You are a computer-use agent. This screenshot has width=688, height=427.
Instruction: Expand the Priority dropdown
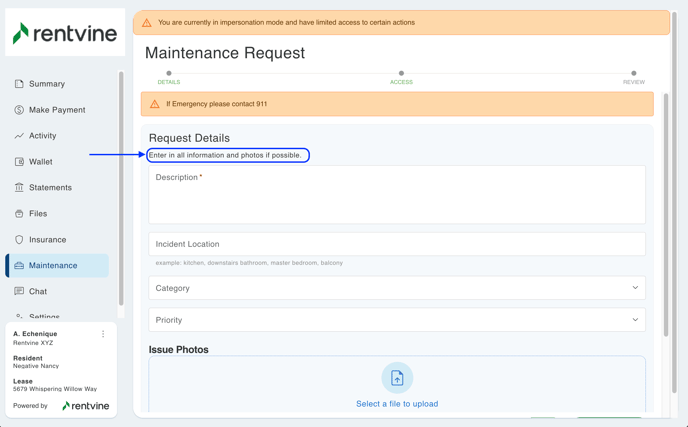[x=397, y=320]
